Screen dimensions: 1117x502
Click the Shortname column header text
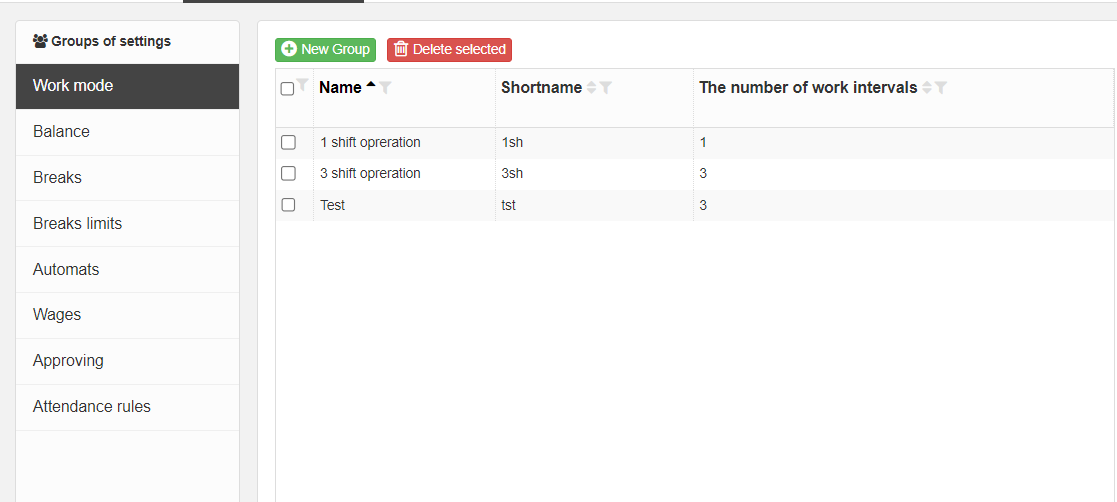[x=541, y=88]
